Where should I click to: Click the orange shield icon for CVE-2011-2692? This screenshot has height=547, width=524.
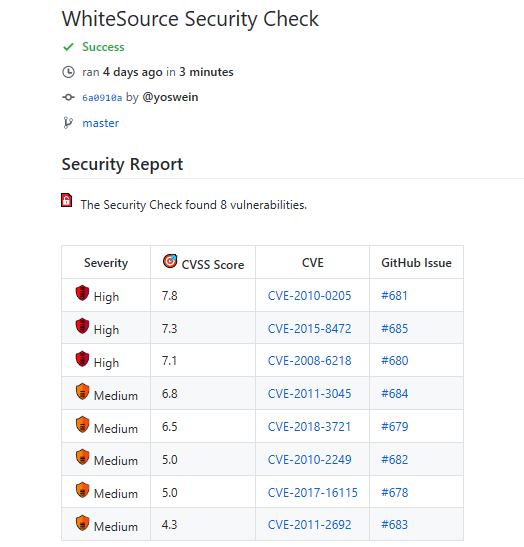click(82, 523)
